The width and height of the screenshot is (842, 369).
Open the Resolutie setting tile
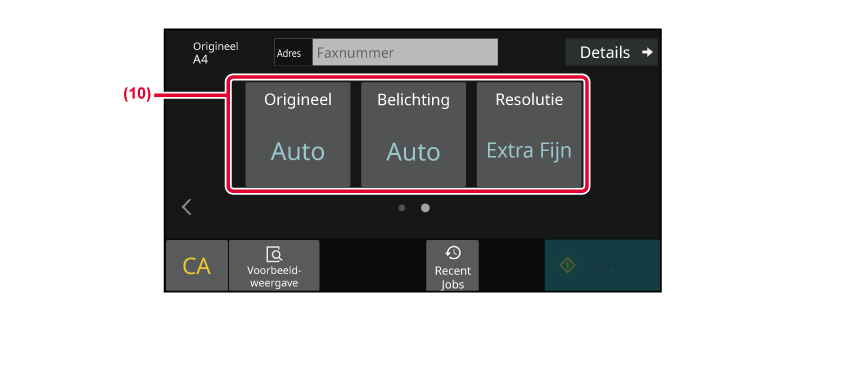529,134
